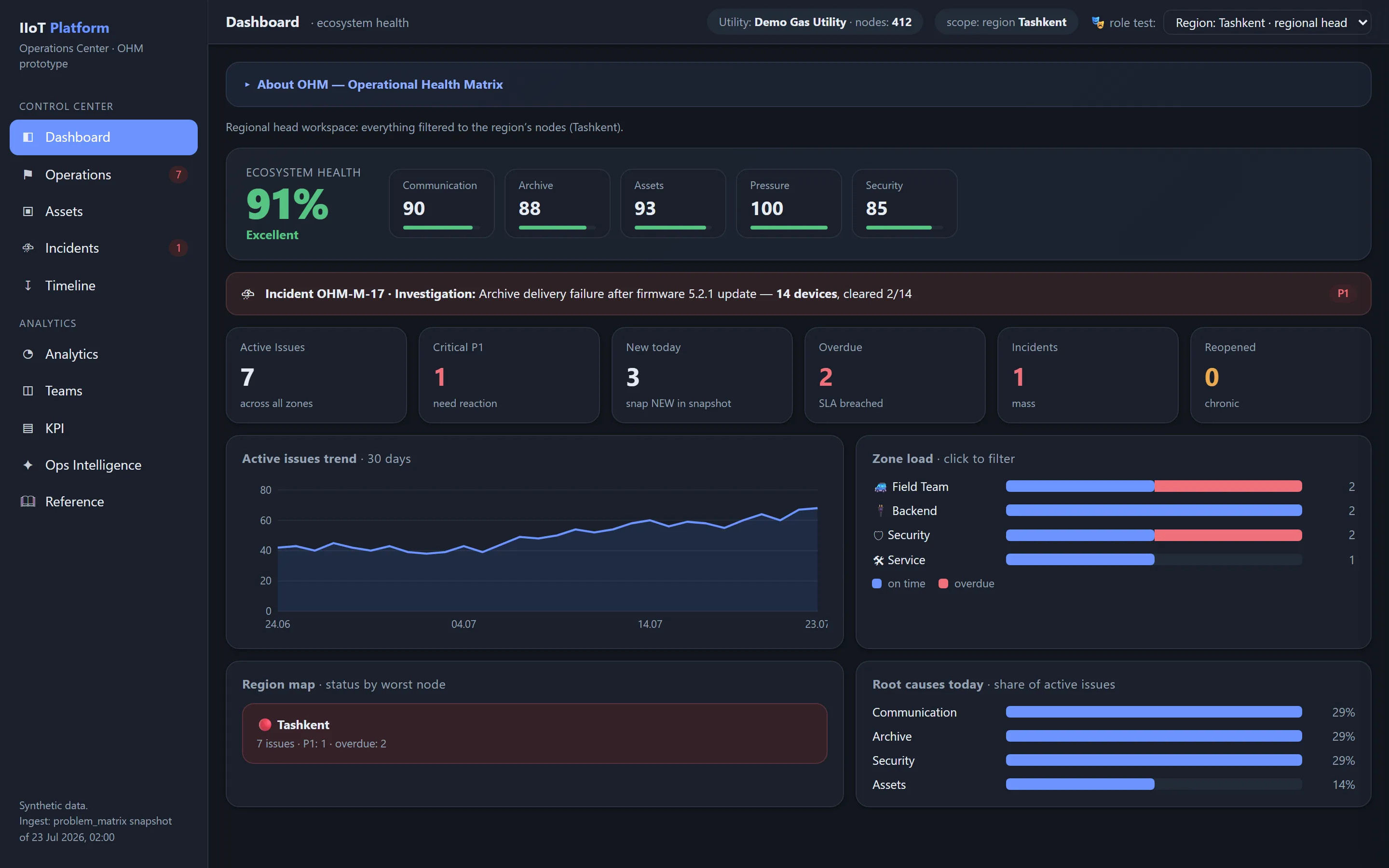Click the Security zone load bar

click(x=1154, y=536)
